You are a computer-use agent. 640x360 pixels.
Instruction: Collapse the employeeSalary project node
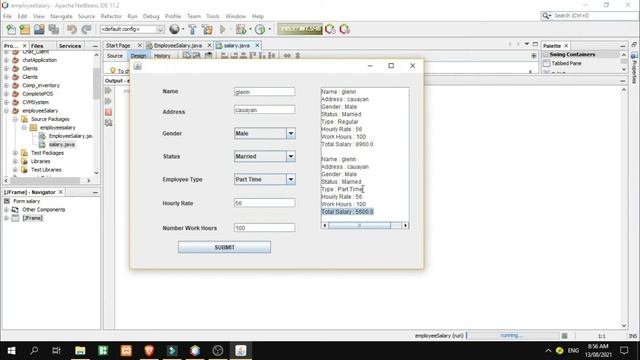point(6,111)
